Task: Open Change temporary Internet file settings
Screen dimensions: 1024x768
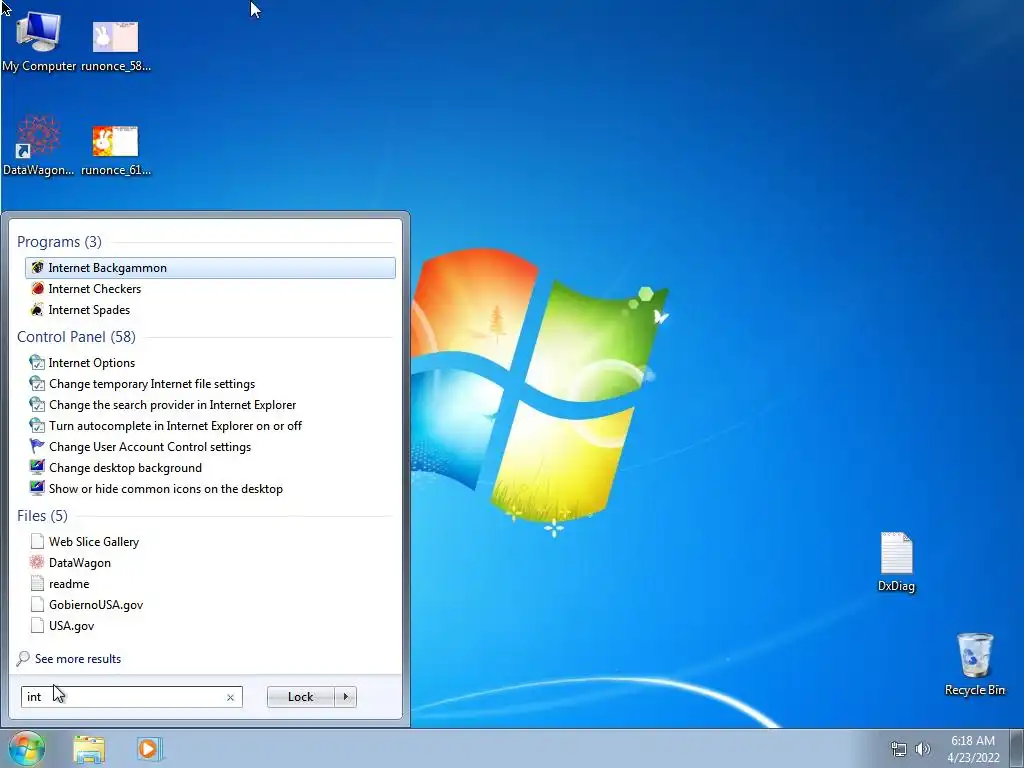Action: 210,384
